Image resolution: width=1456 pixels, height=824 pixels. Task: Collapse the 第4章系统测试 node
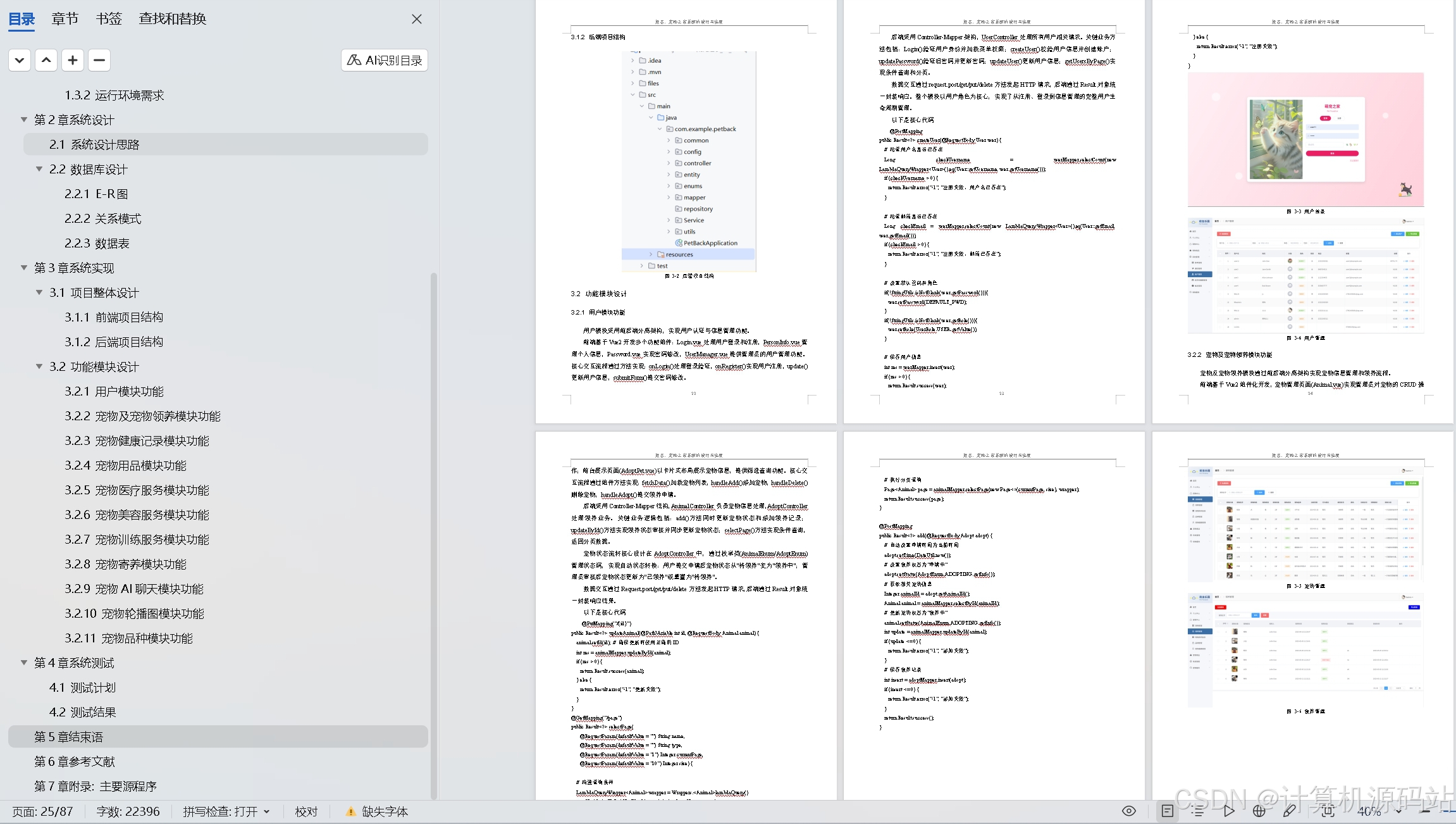coord(24,663)
